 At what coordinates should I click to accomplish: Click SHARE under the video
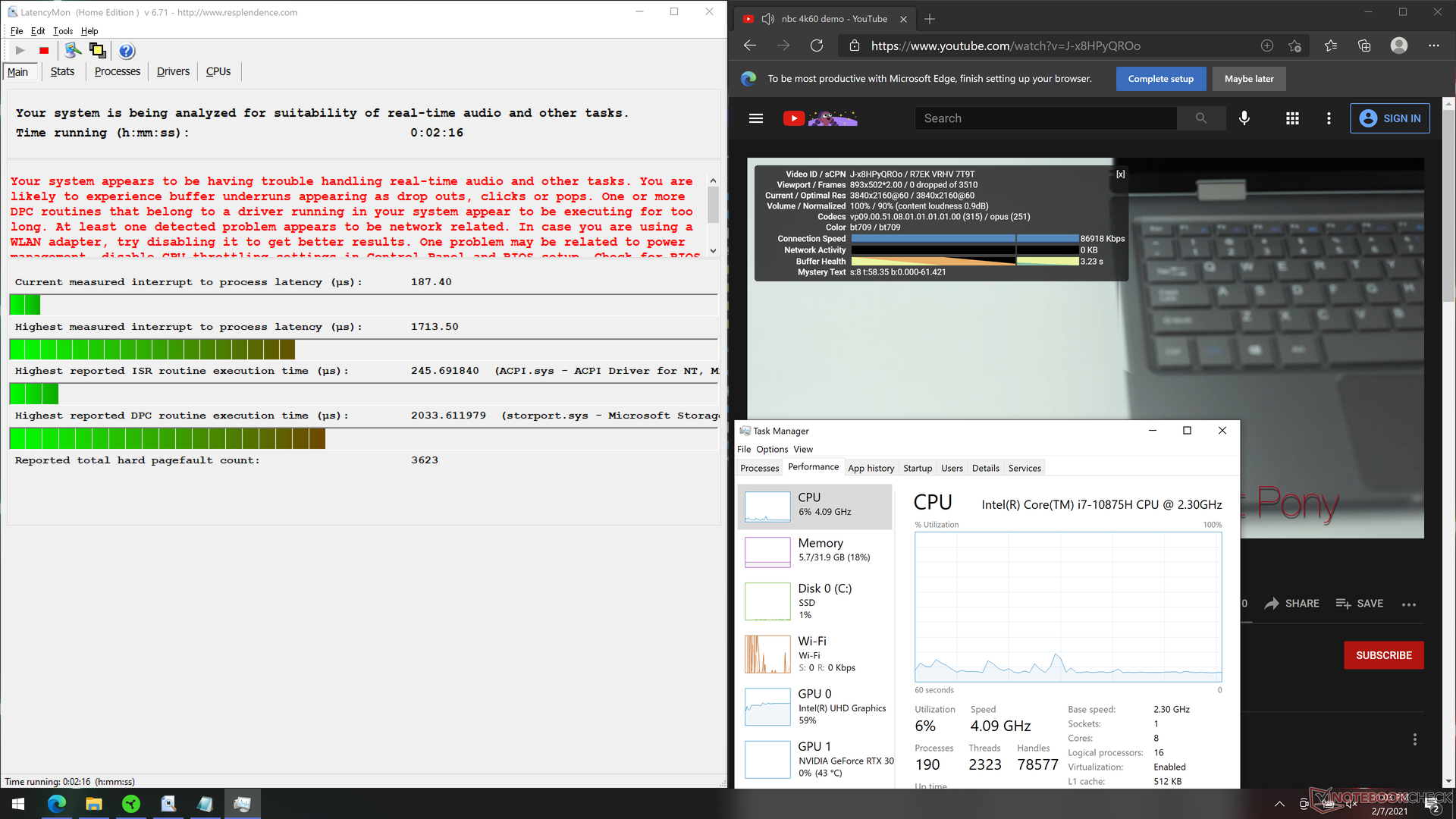pyautogui.click(x=1292, y=604)
